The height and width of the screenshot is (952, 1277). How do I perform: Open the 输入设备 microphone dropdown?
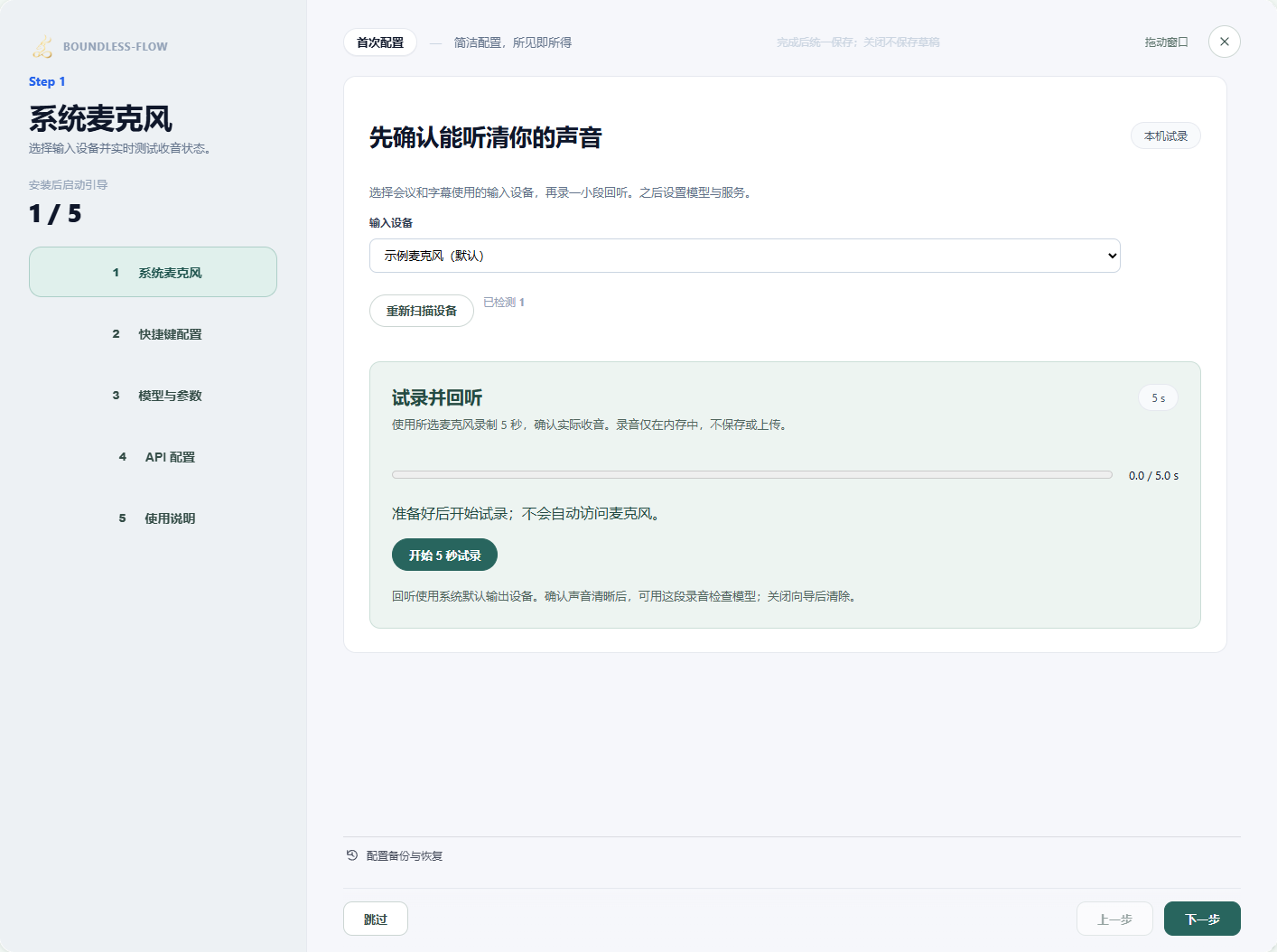745,256
